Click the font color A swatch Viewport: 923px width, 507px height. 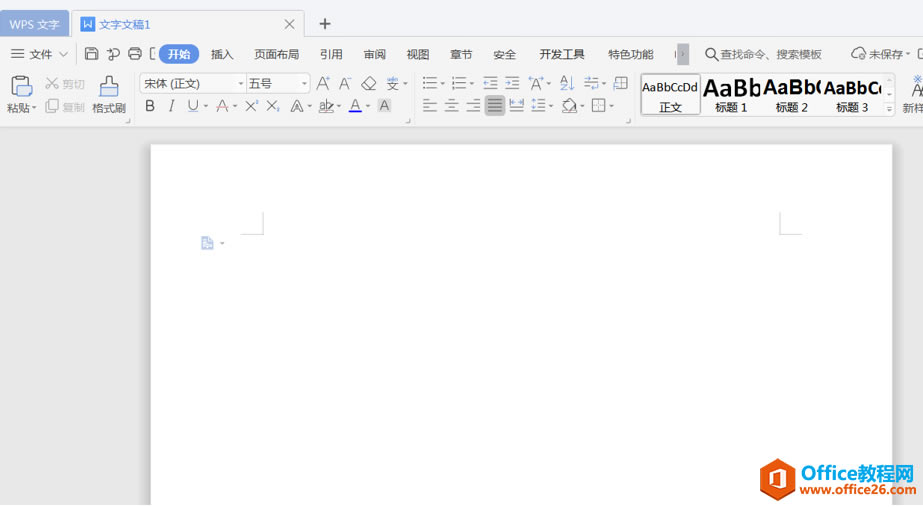coord(356,106)
